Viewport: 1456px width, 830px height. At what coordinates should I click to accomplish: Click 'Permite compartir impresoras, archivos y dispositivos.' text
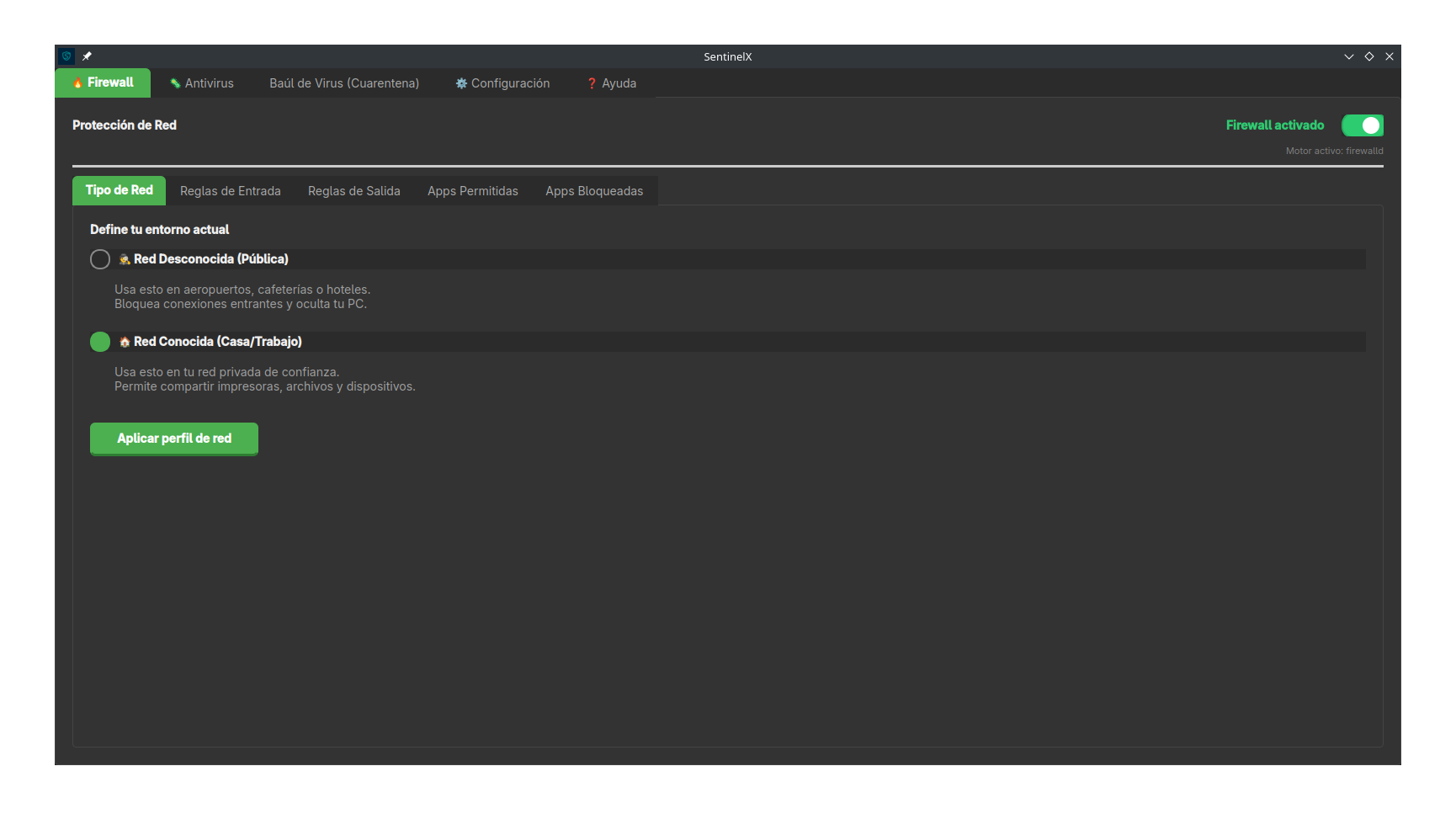[x=265, y=386]
